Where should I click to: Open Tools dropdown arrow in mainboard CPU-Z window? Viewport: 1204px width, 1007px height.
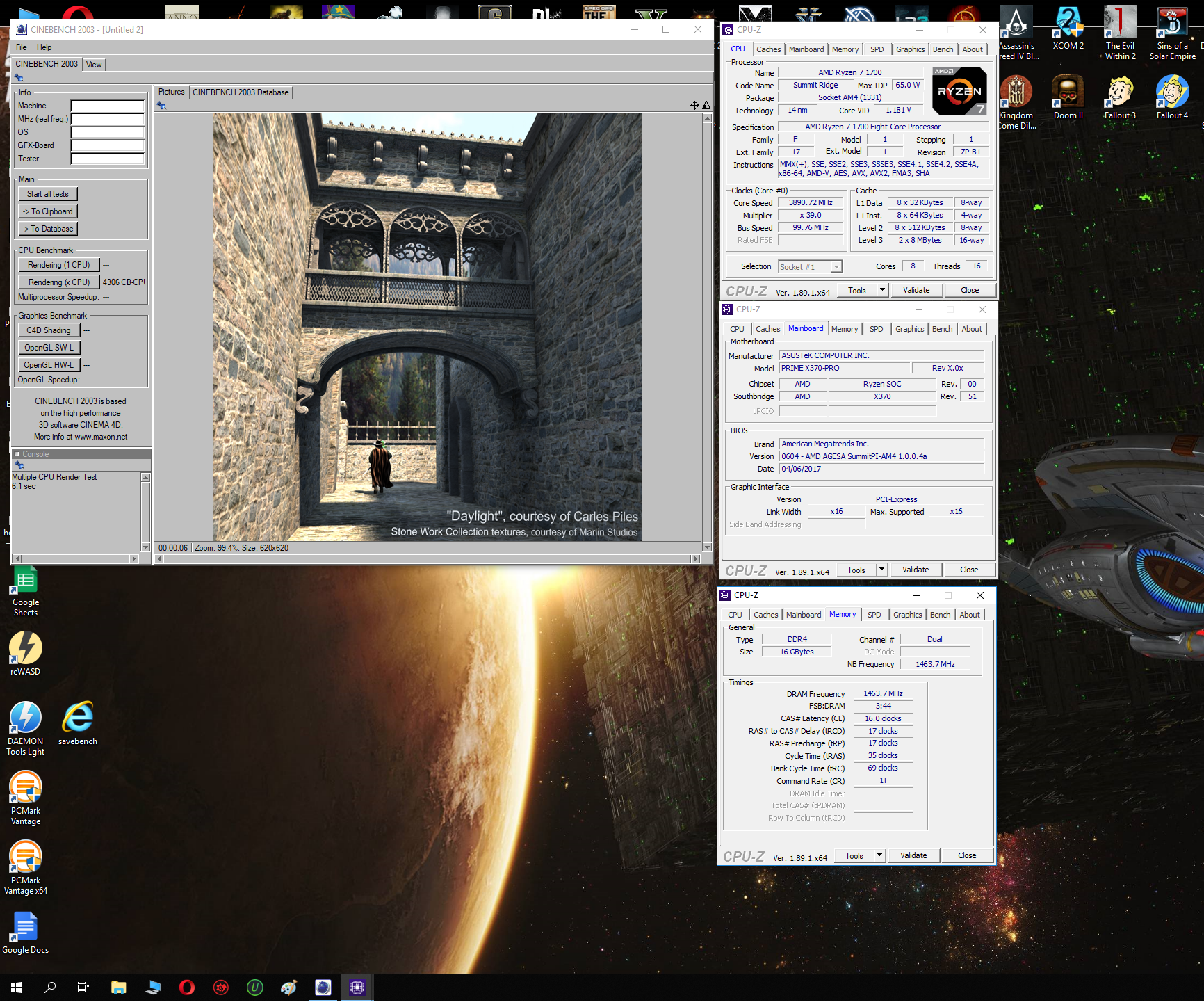point(882,570)
